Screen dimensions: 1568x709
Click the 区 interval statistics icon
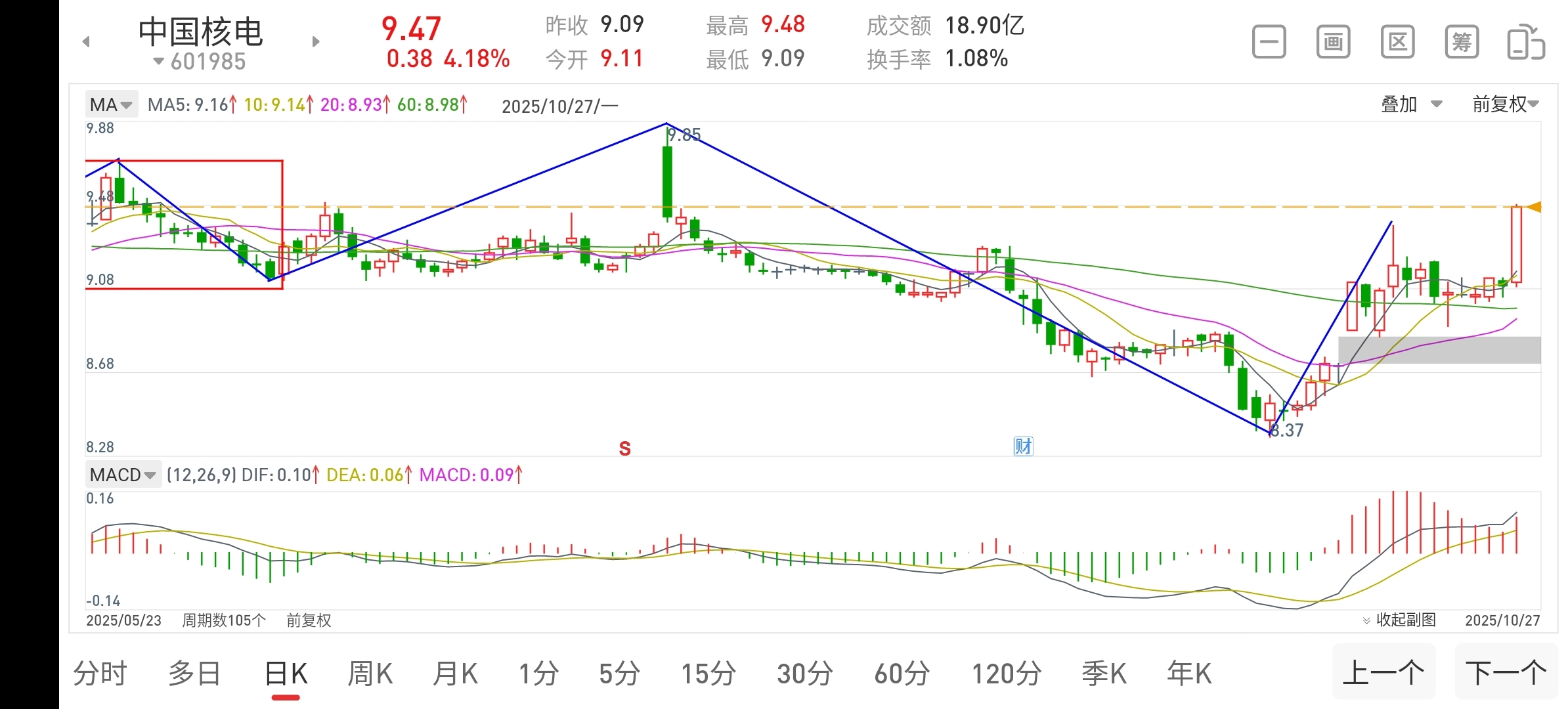pyautogui.click(x=1397, y=43)
